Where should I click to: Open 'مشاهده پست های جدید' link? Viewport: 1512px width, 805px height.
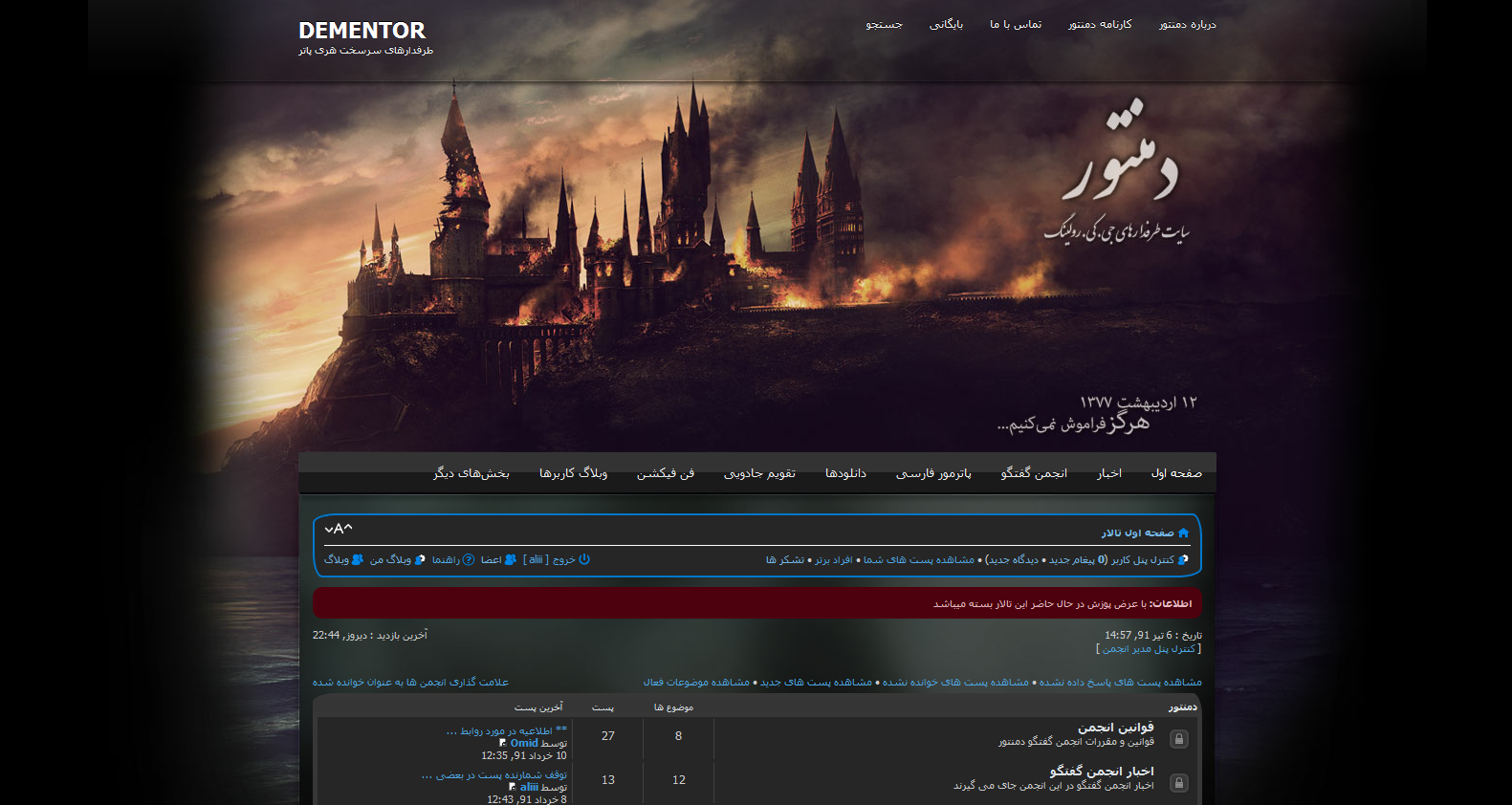816,682
